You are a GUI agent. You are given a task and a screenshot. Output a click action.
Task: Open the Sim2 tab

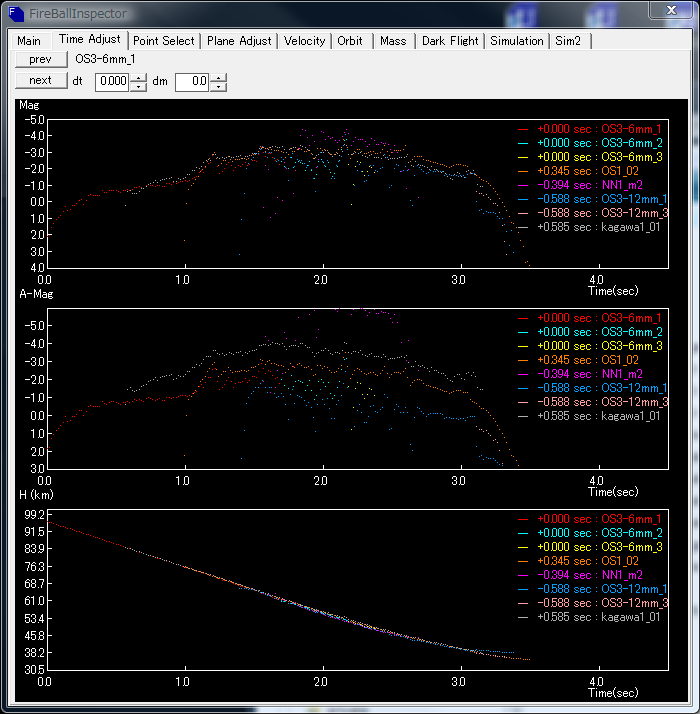coord(571,41)
